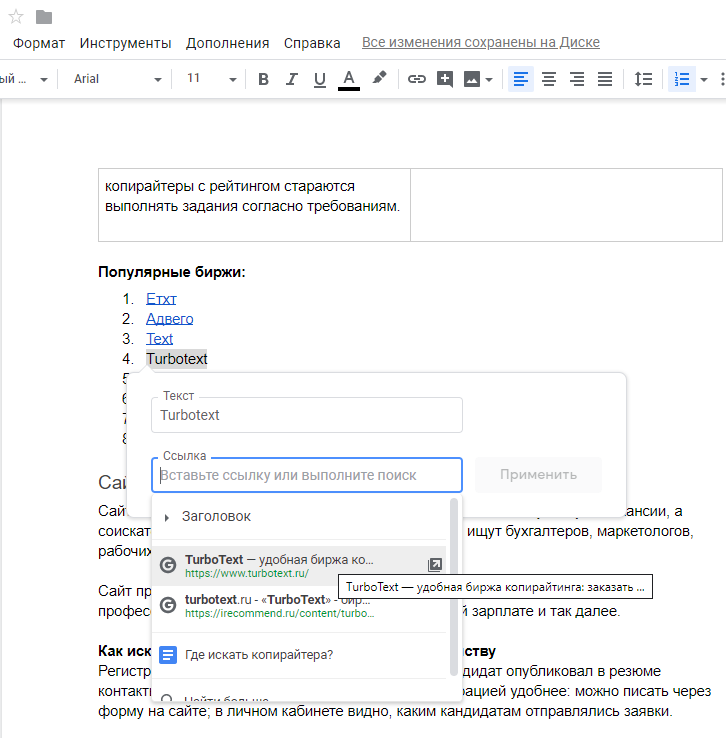Click the Текст input field with Turbotext
726x738 pixels.
pos(307,415)
